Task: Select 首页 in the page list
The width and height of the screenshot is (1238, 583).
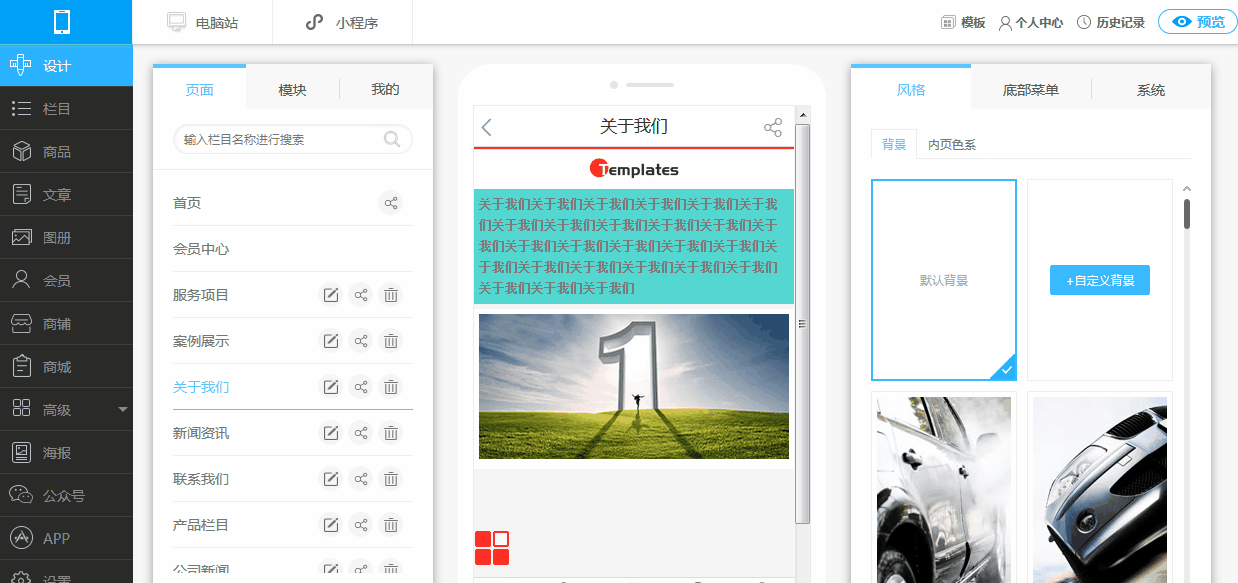Action: pos(187,203)
